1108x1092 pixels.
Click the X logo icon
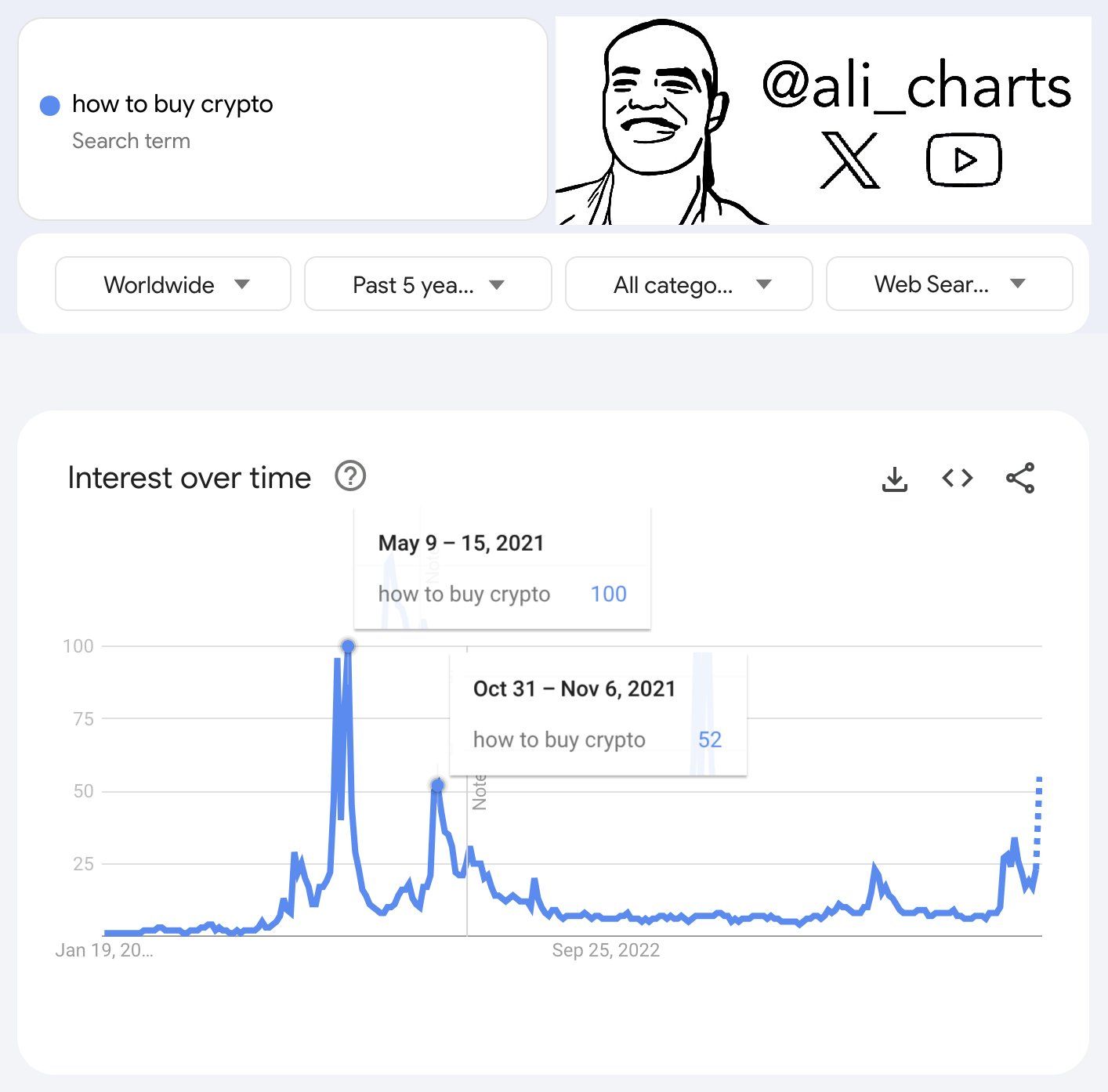849,161
